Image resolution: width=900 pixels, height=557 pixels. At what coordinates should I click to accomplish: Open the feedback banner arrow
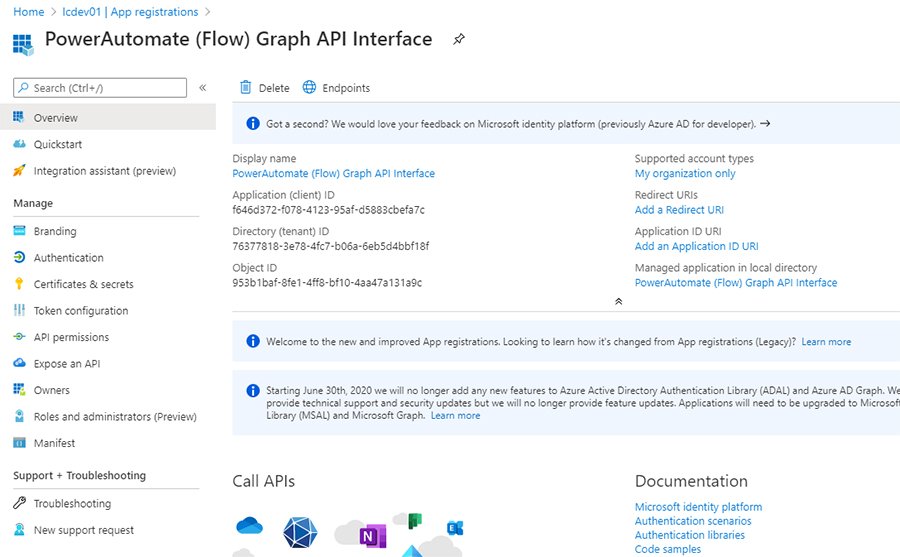(765, 124)
